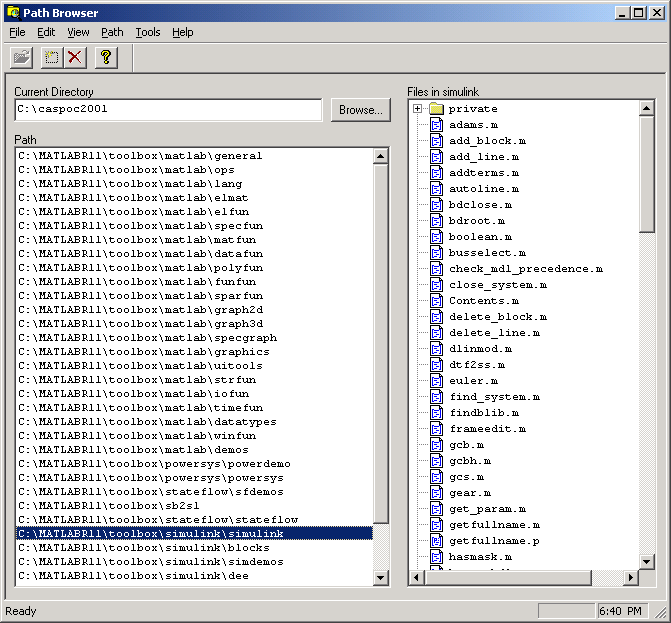The image size is (671, 623).
Task: Open the Edit menu
Action: click(46, 33)
